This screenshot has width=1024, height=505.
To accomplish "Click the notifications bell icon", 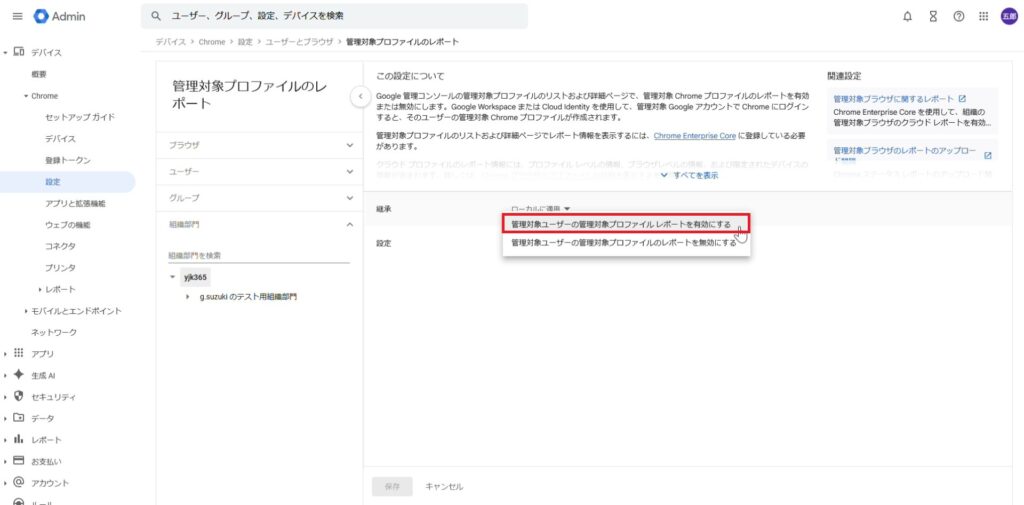I will (x=907, y=16).
